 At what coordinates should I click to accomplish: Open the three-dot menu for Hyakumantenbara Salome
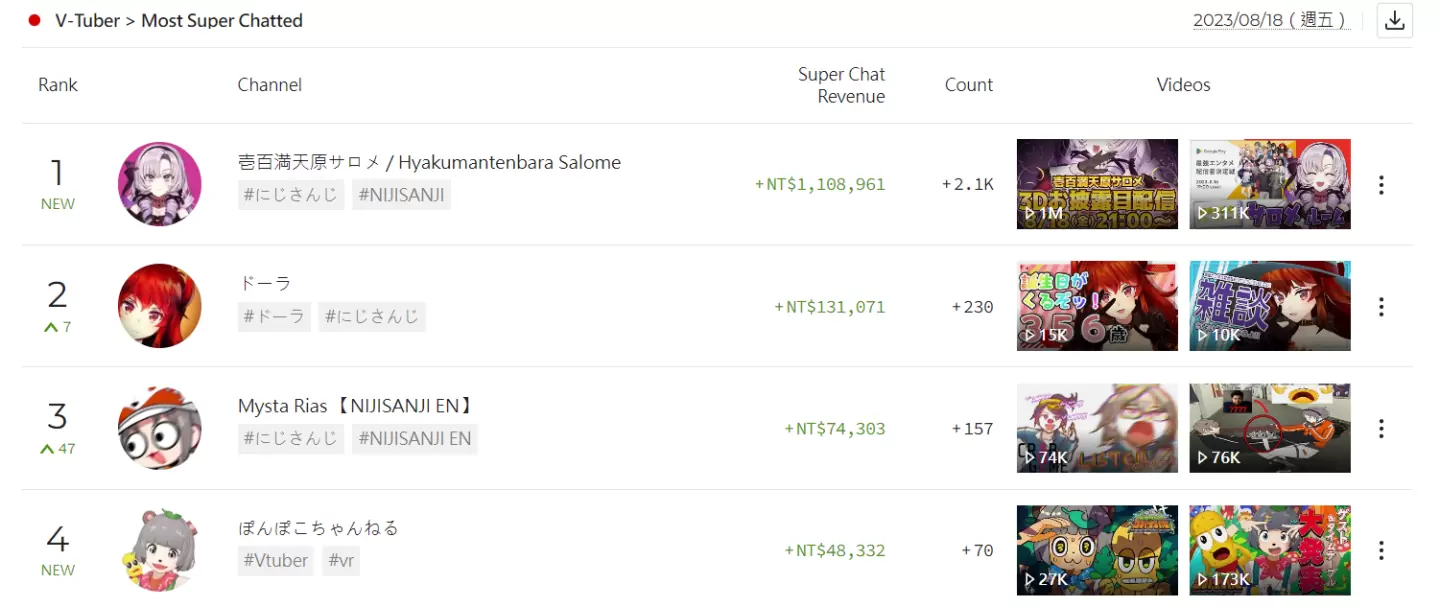tap(1381, 185)
